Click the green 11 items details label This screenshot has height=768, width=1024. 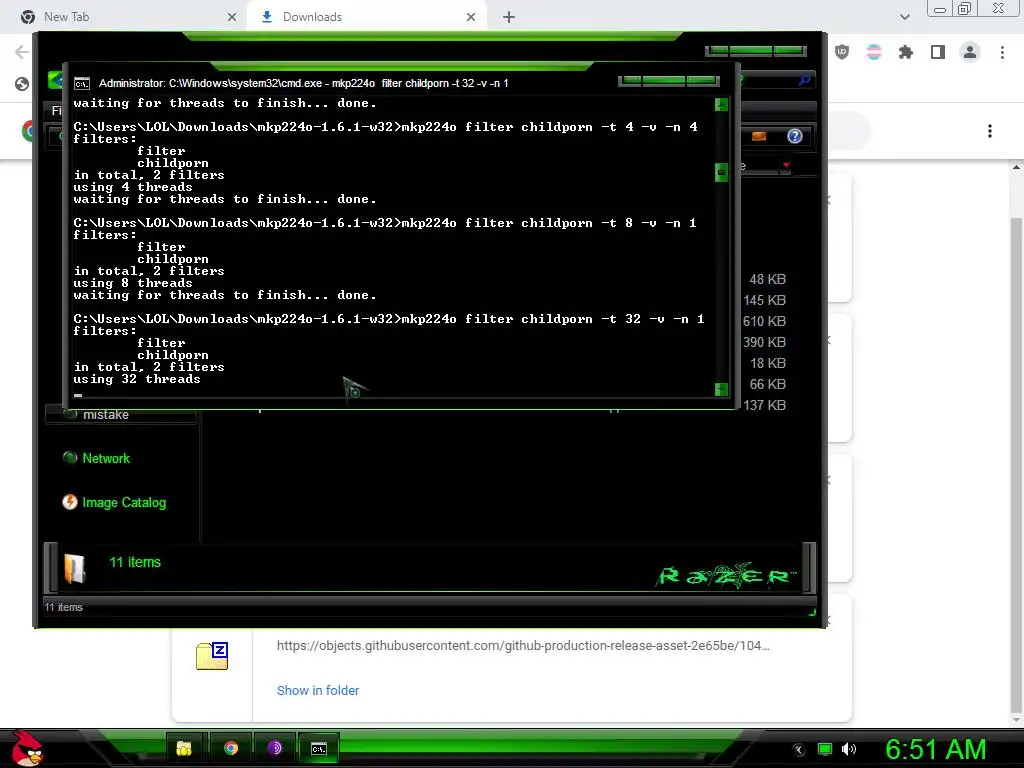135,562
